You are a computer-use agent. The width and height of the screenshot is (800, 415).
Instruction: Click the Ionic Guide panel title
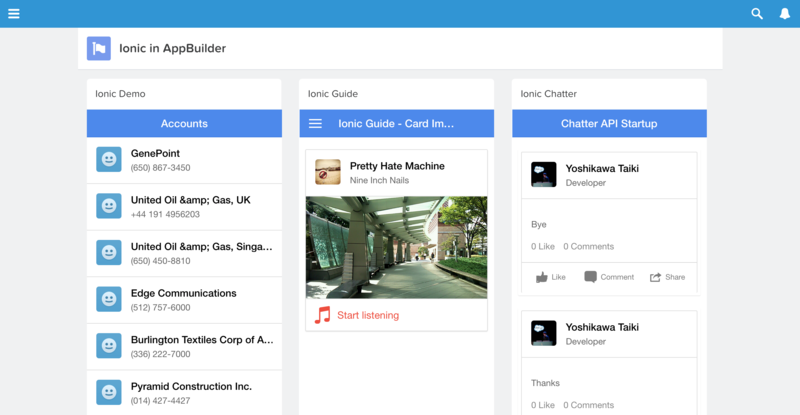(333, 94)
